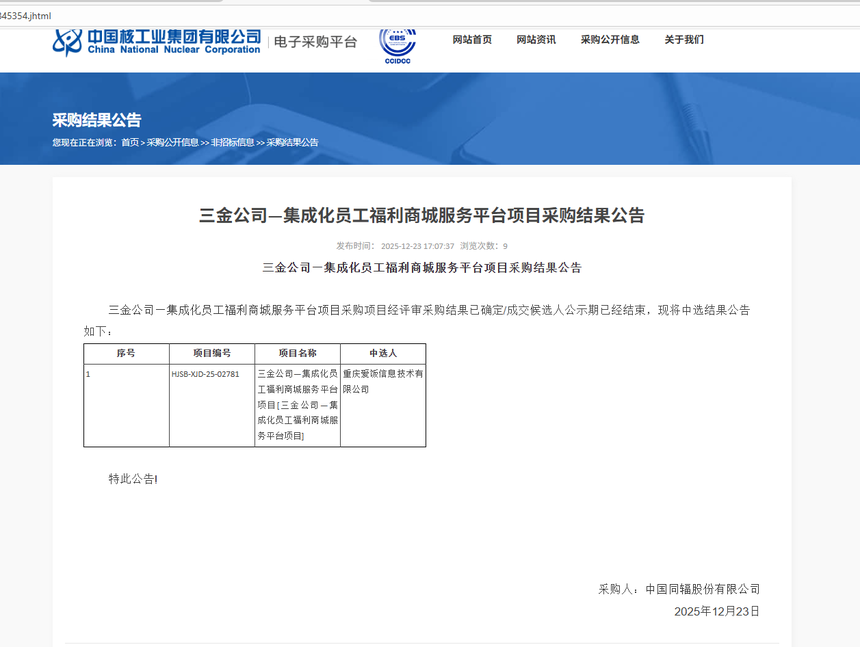
Task: Click the China National Nuclear Corporation logo
Action: click(157, 42)
